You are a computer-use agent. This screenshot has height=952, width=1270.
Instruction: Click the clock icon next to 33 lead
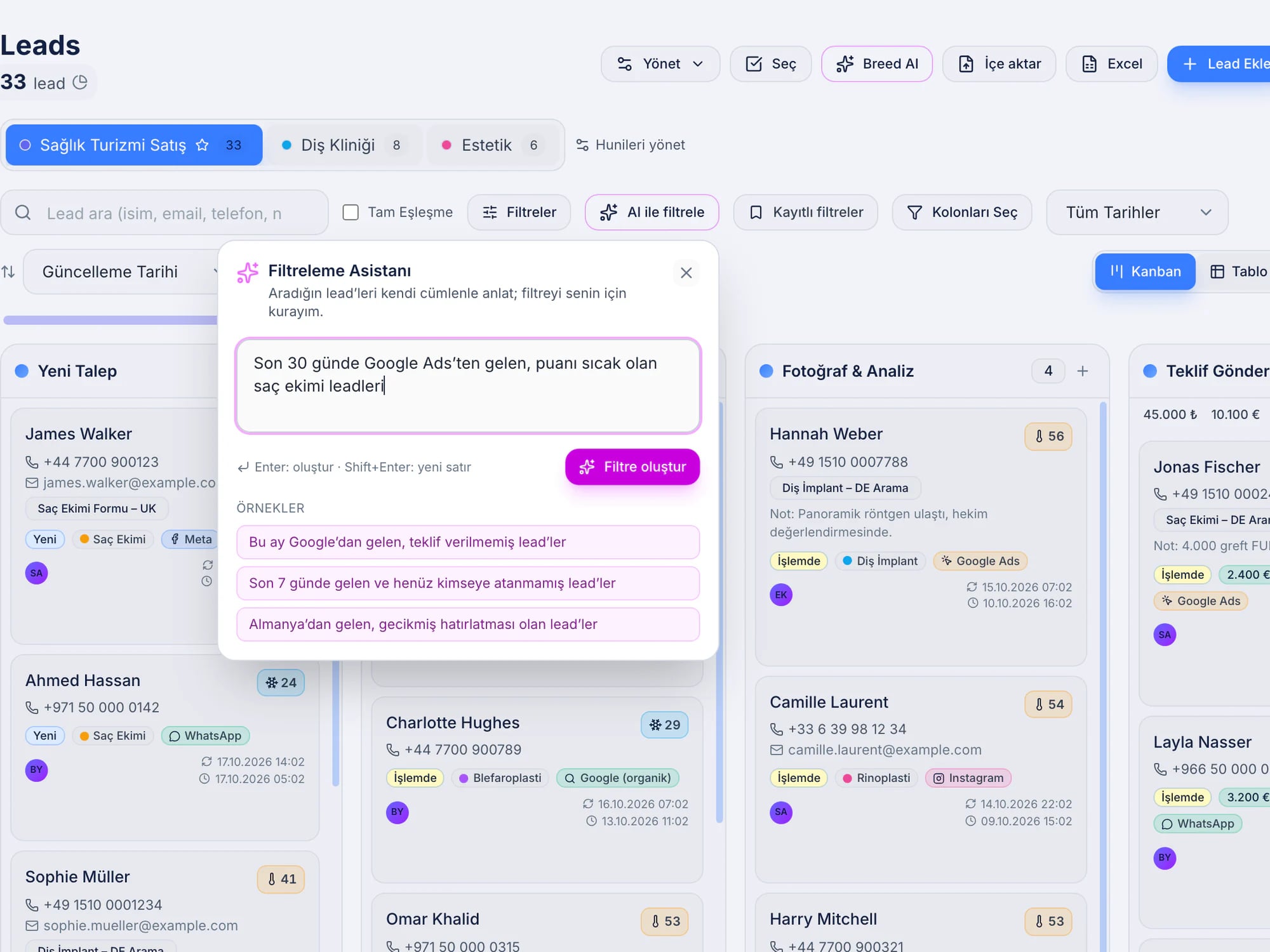click(x=80, y=83)
